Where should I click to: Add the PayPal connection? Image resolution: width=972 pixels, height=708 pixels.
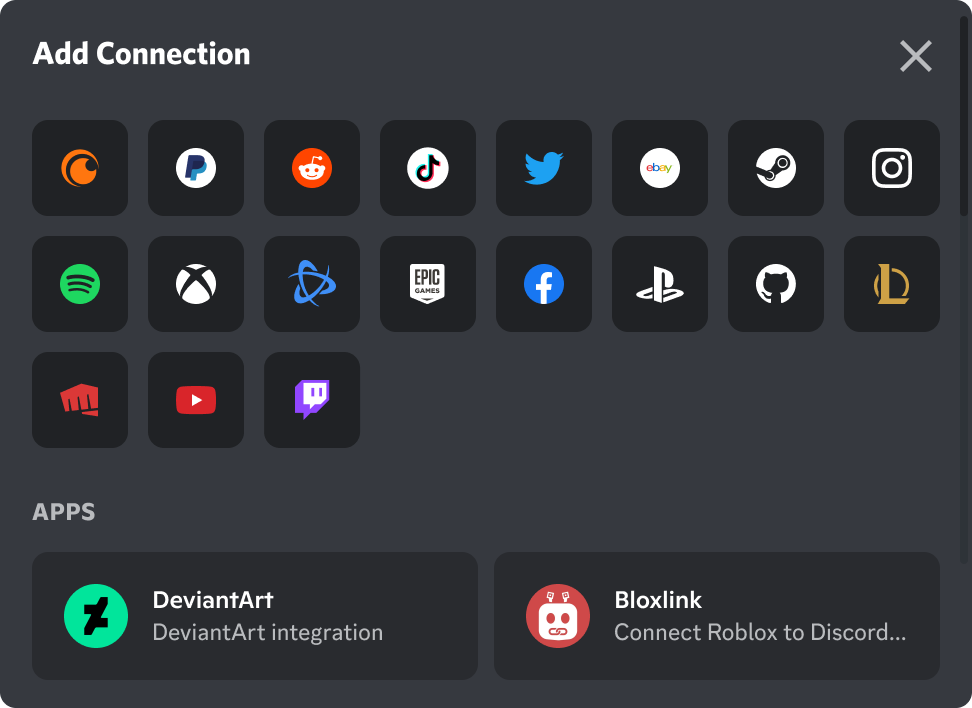[x=196, y=168]
